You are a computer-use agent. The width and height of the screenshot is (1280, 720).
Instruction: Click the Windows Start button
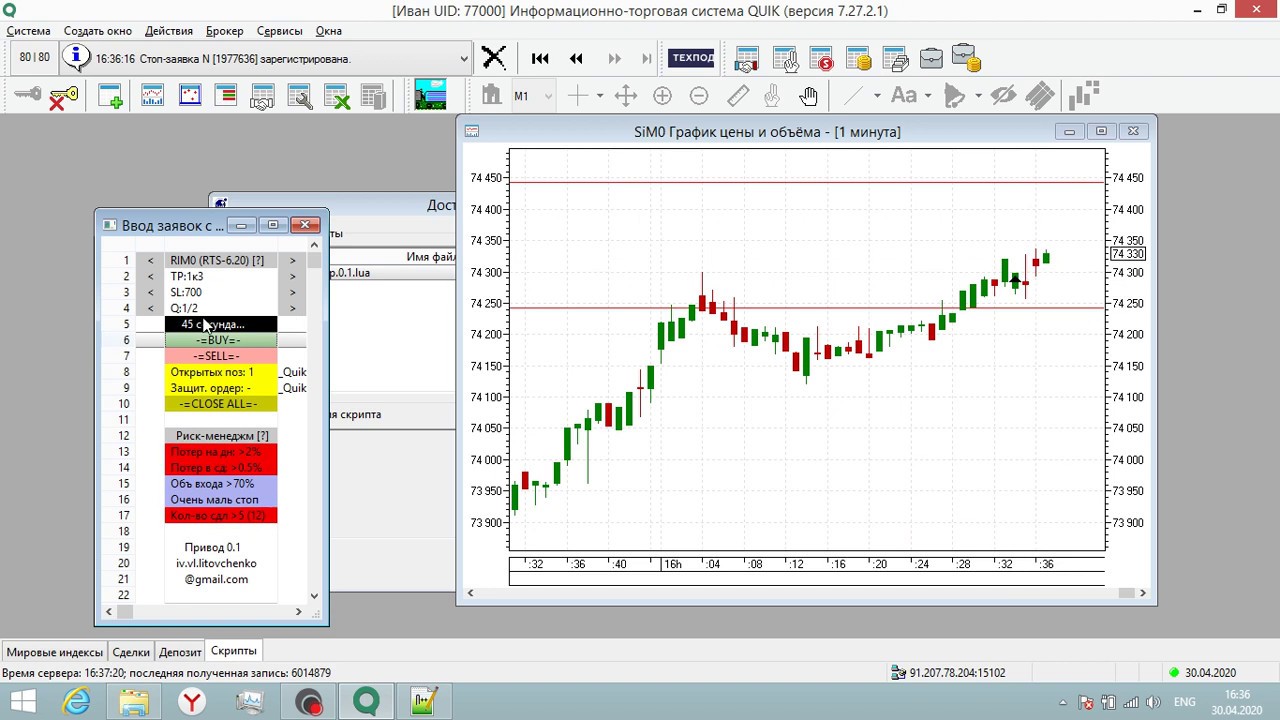[23, 702]
